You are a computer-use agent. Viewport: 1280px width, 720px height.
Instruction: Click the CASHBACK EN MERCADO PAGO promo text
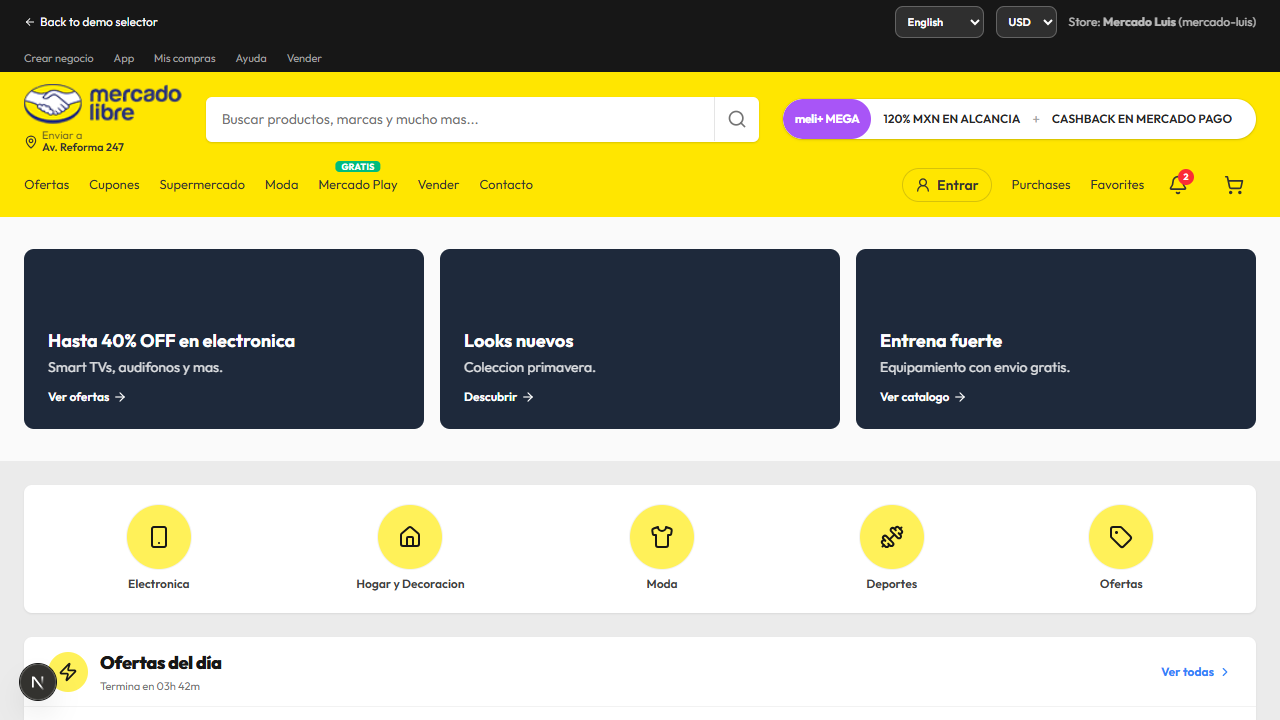tap(1142, 119)
